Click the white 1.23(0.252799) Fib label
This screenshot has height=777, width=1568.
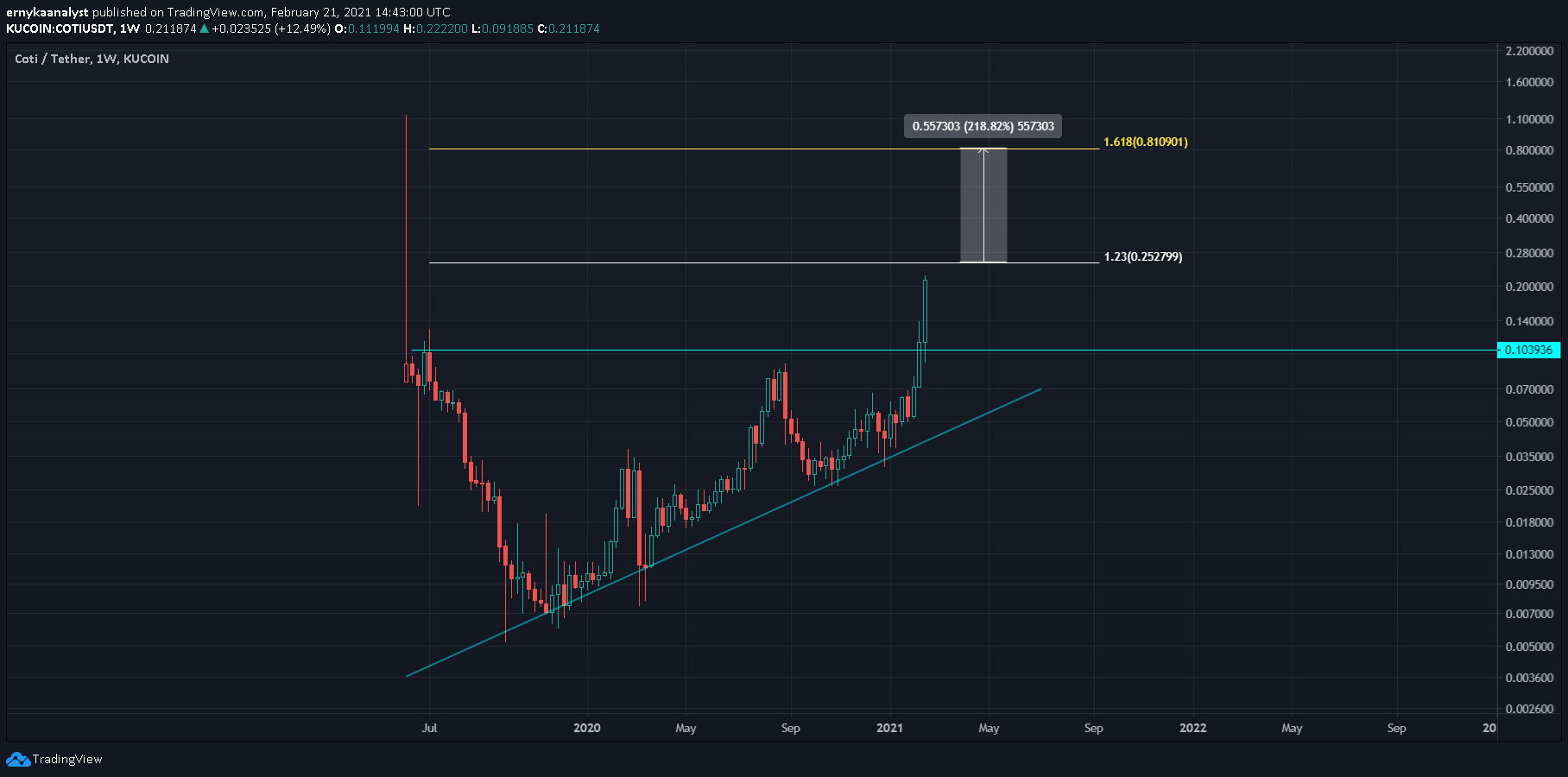click(x=1142, y=256)
